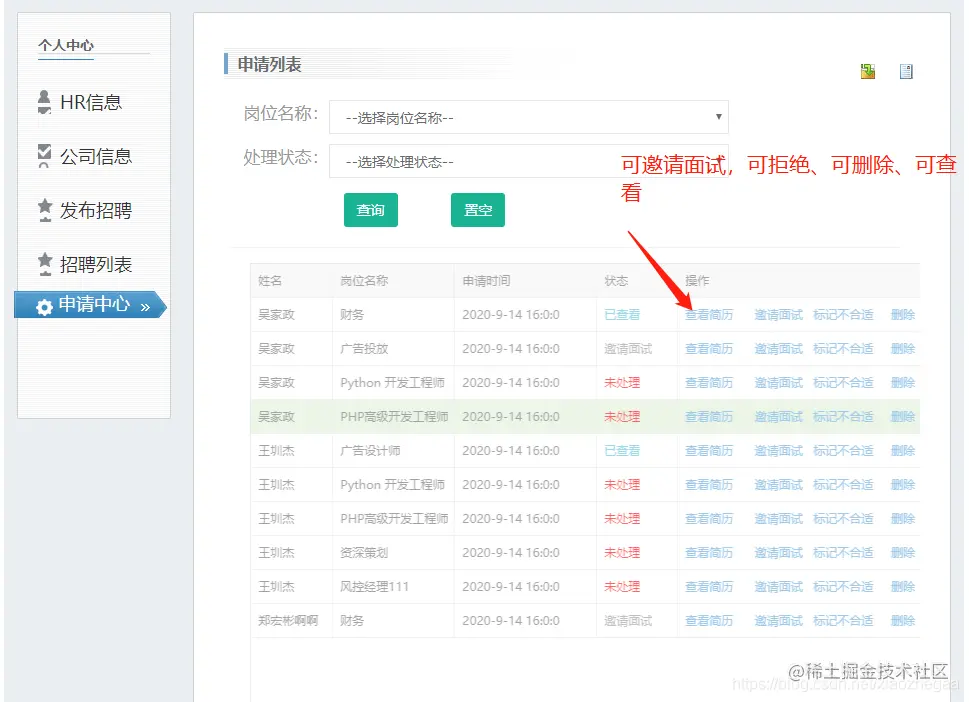The height and width of the screenshot is (702, 969).
Task: Click 删除 in 郑宏彬啊啊's 财务 row
Action: [x=902, y=620]
